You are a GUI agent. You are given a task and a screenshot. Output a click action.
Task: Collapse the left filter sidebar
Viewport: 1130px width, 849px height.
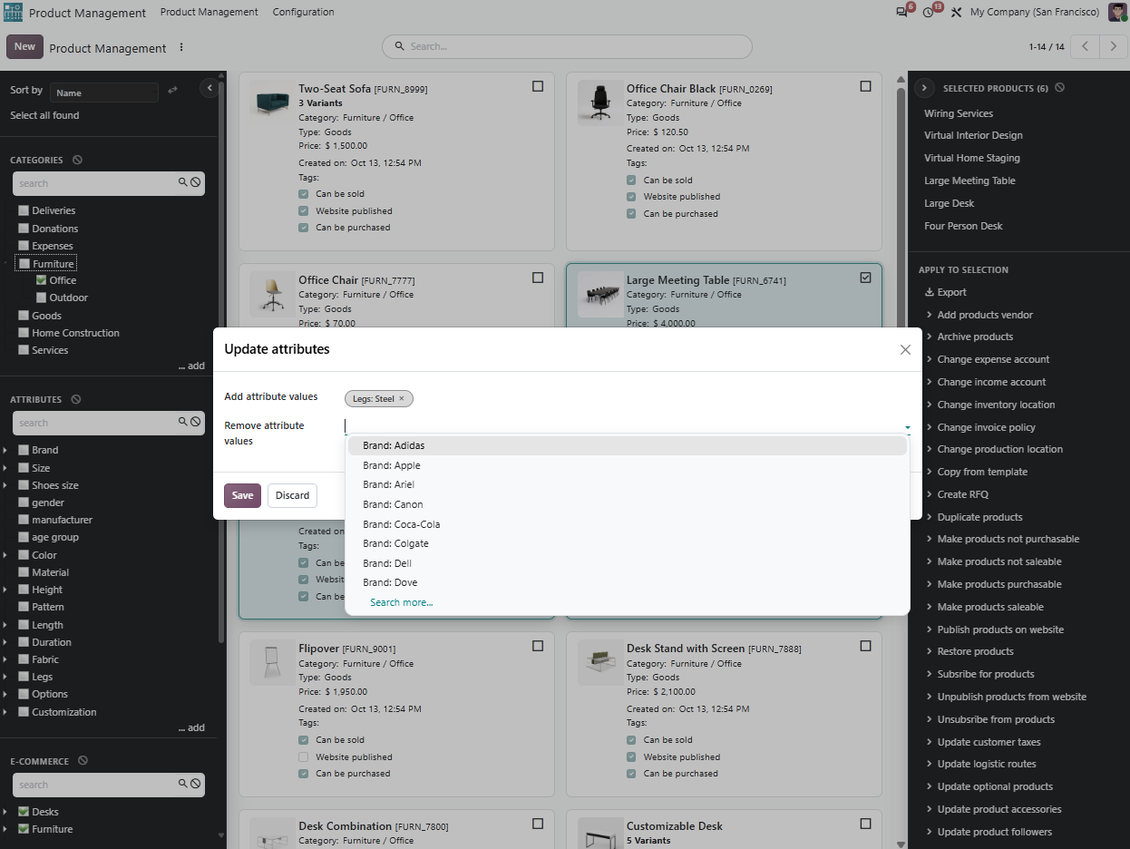pos(210,88)
